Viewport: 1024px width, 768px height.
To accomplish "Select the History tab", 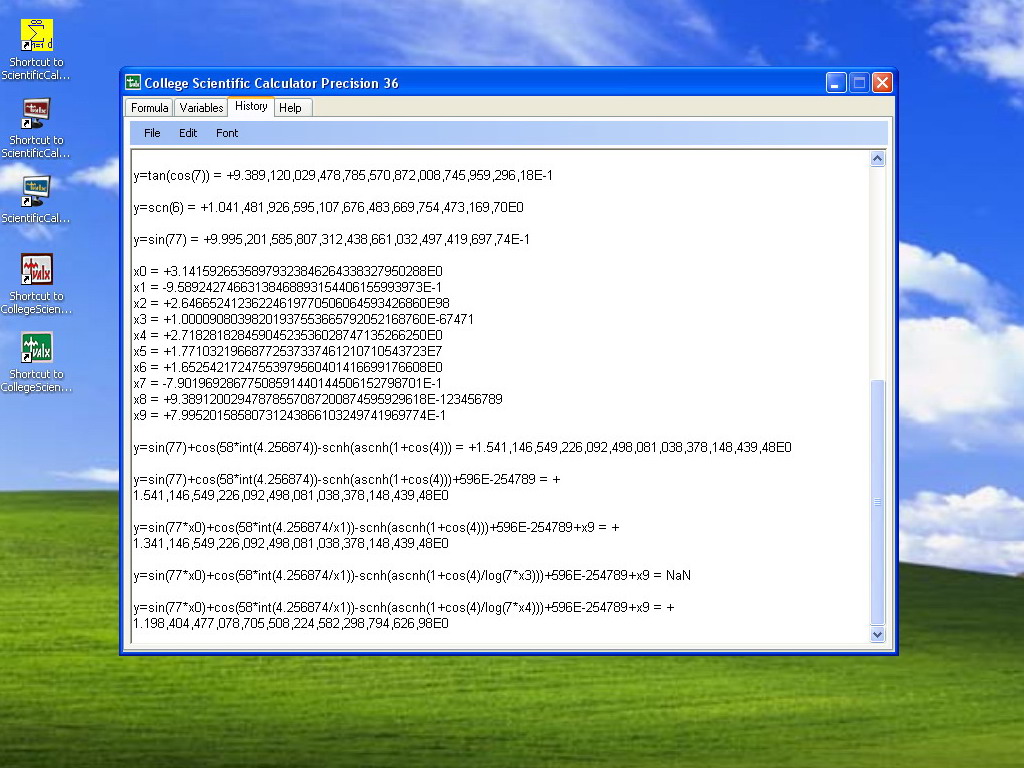I will click(251, 106).
